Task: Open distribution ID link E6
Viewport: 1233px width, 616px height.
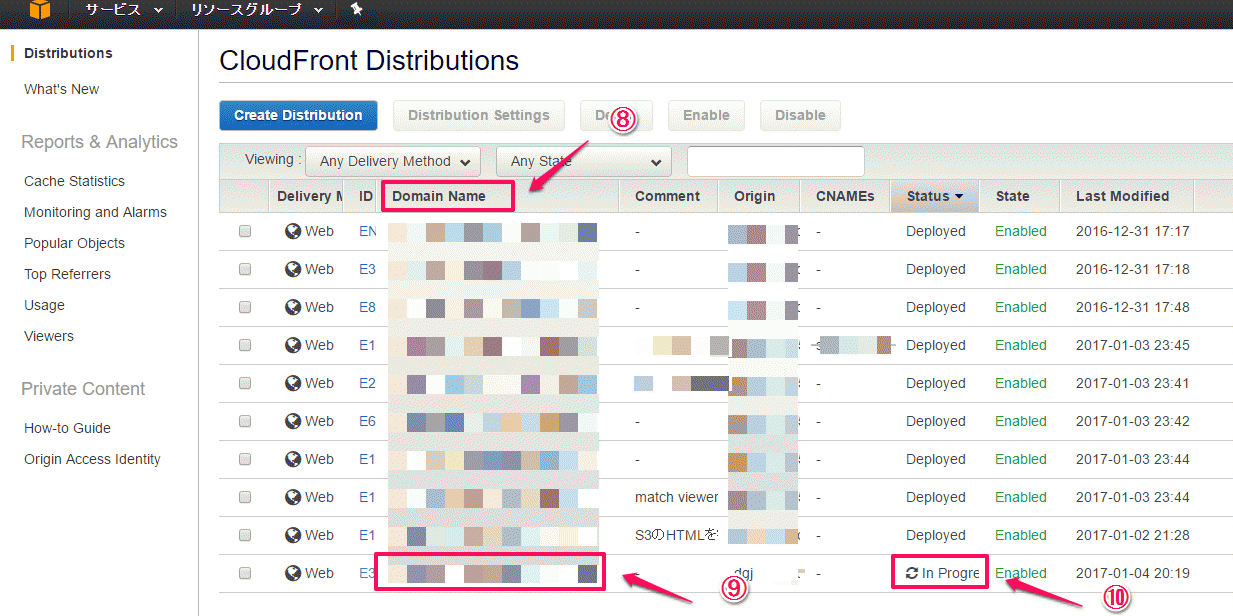Action: [x=367, y=421]
